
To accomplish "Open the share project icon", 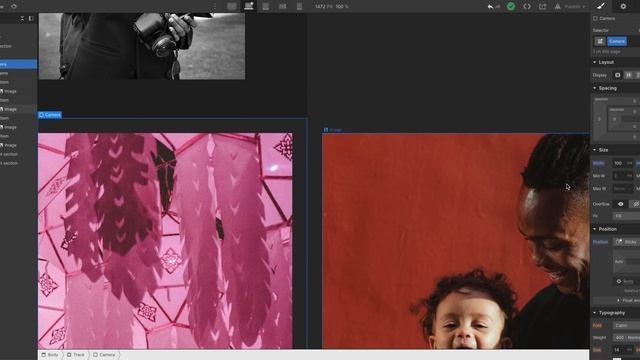I will 542,7.
